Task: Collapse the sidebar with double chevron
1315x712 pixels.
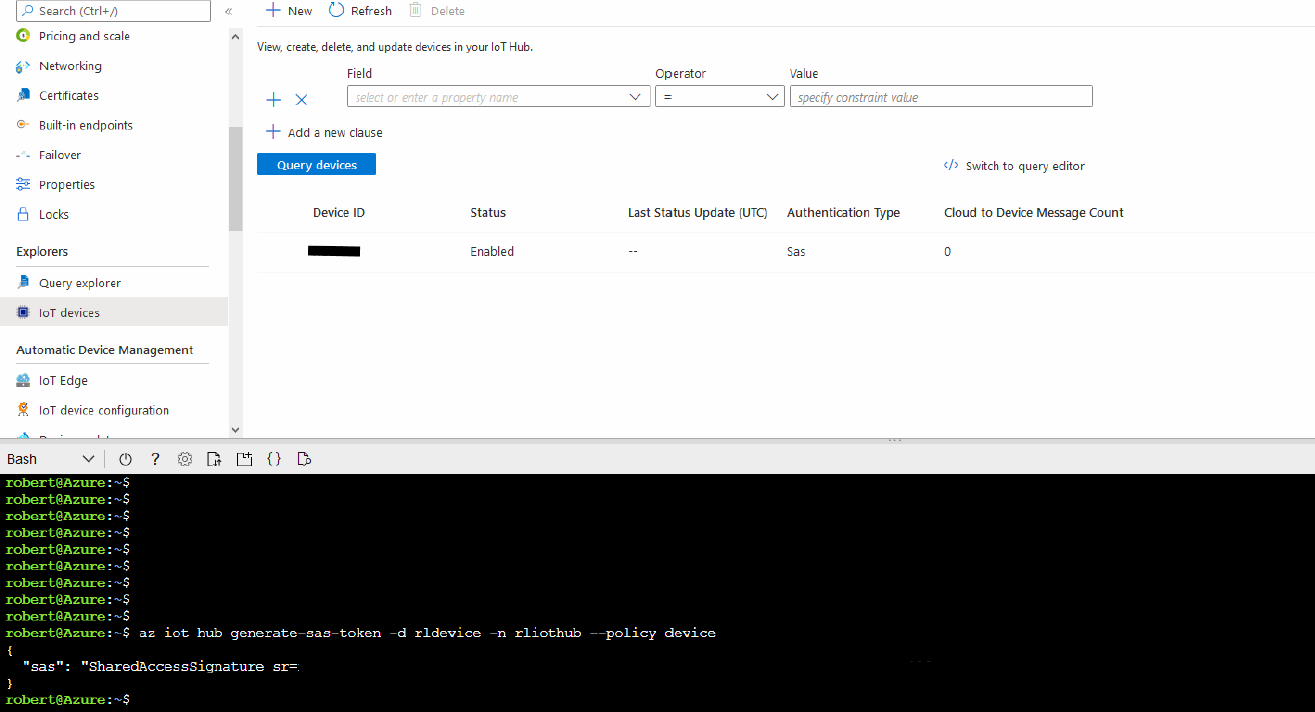Action: click(x=228, y=11)
